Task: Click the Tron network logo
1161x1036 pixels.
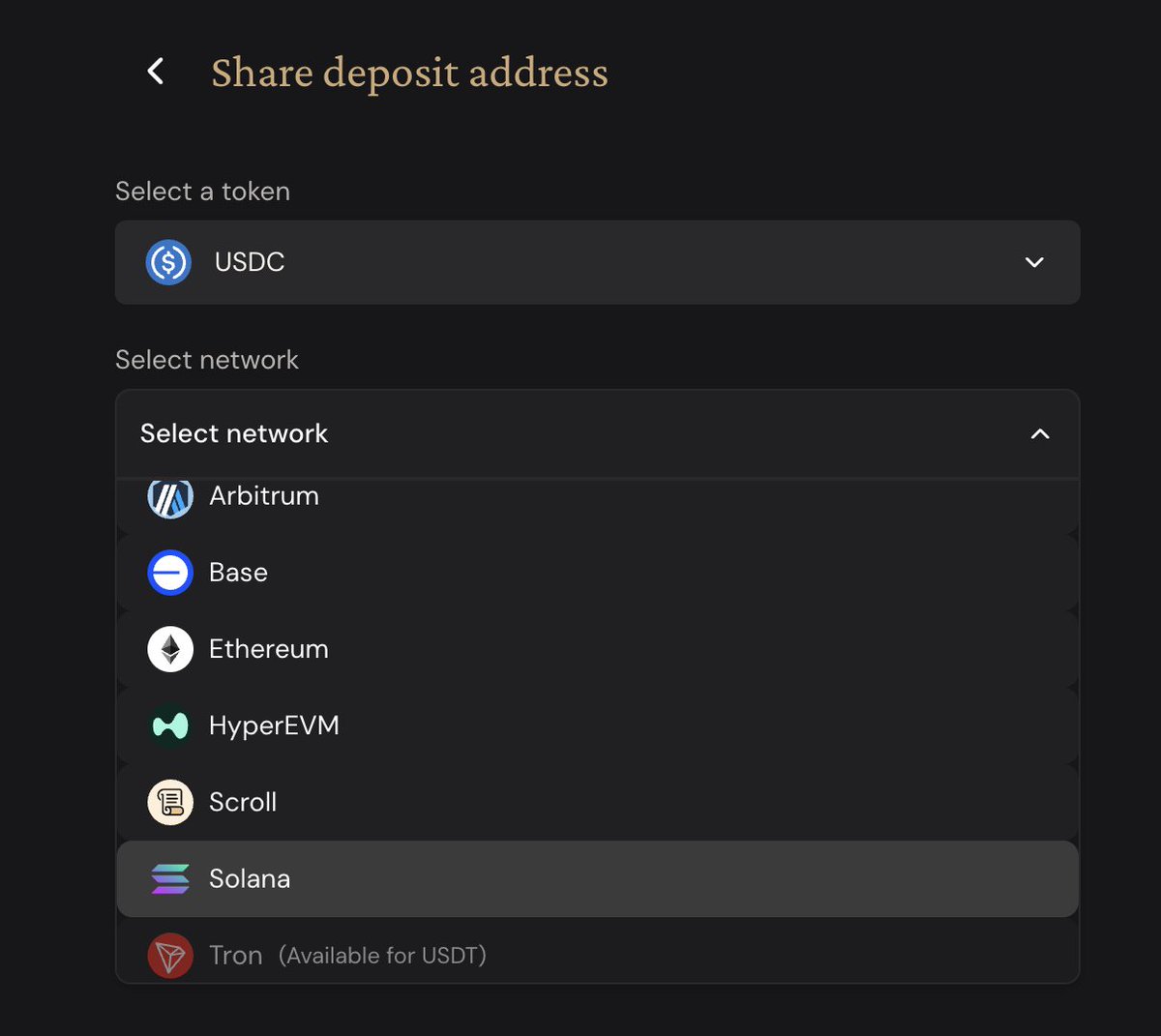Action: click(x=170, y=956)
